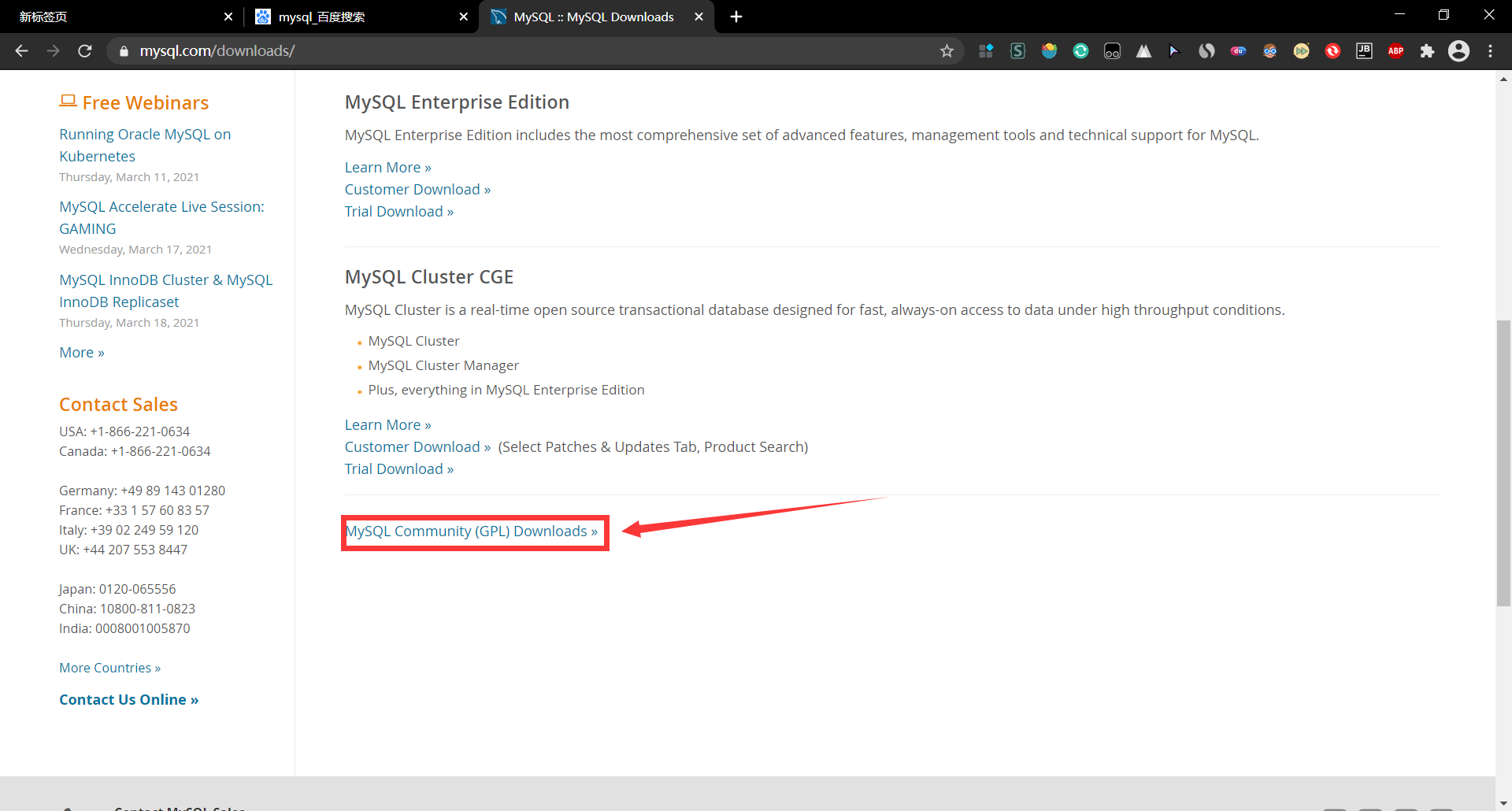Click Trial Download under Enterprise Edition
The height and width of the screenshot is (811, 1512).
point(399,212)
